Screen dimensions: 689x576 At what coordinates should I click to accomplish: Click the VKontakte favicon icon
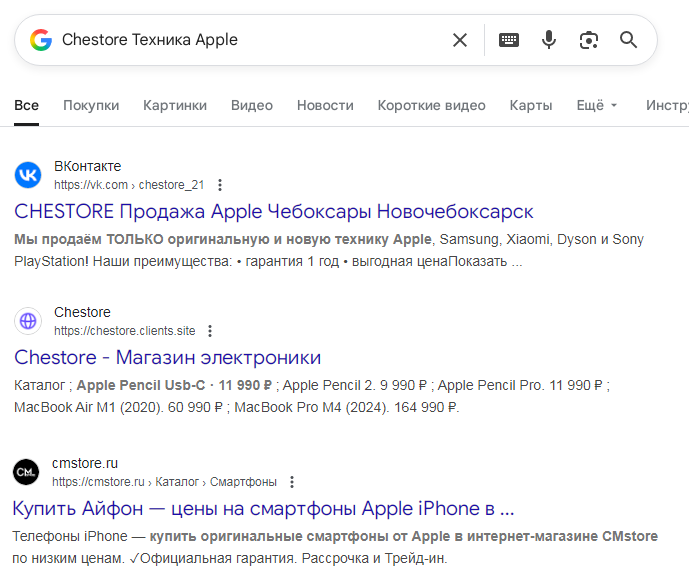tap(28, 175)
